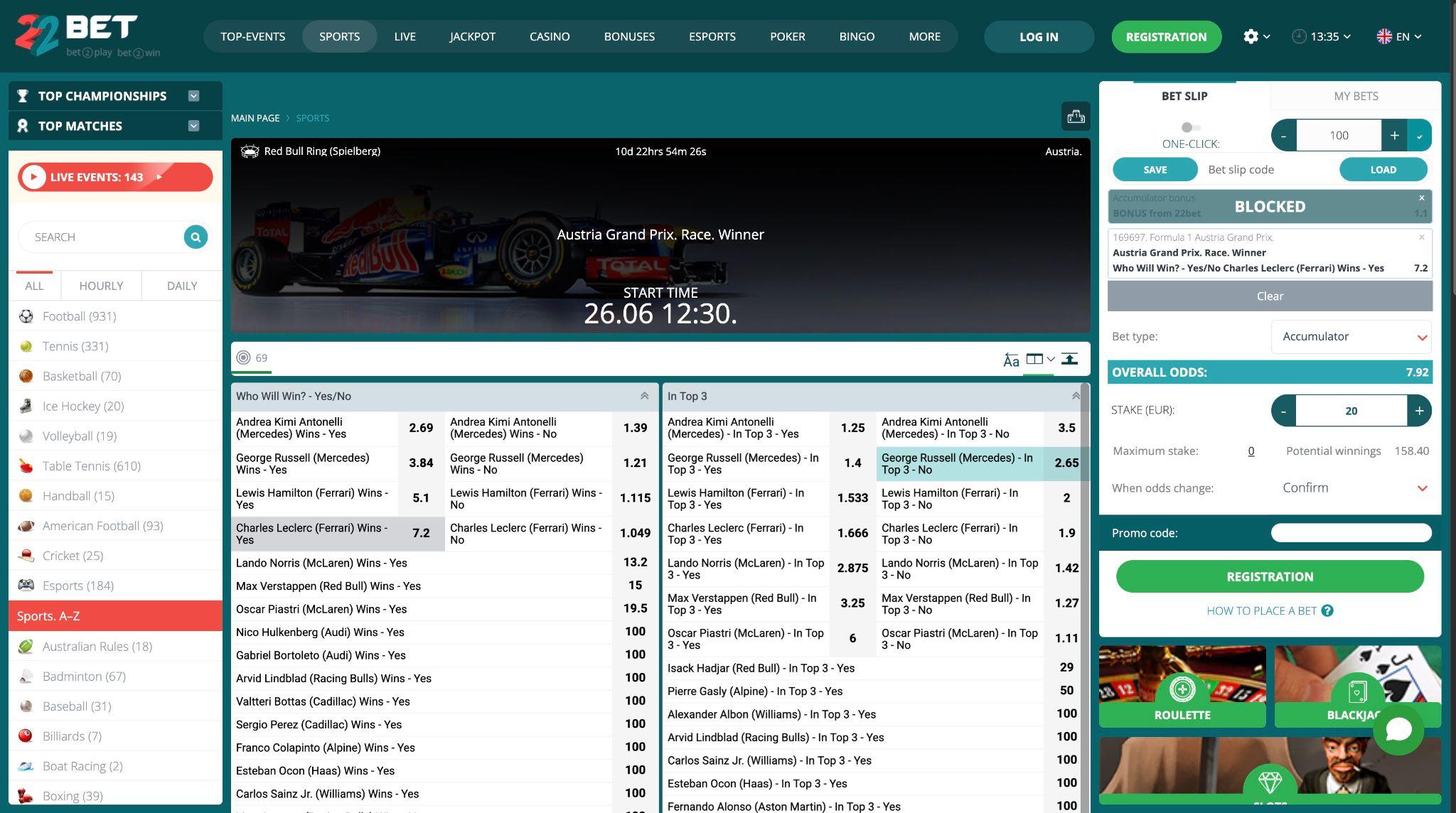Click the podium results icon
The image size is (1456, 813).
(x=1076, y=117)
